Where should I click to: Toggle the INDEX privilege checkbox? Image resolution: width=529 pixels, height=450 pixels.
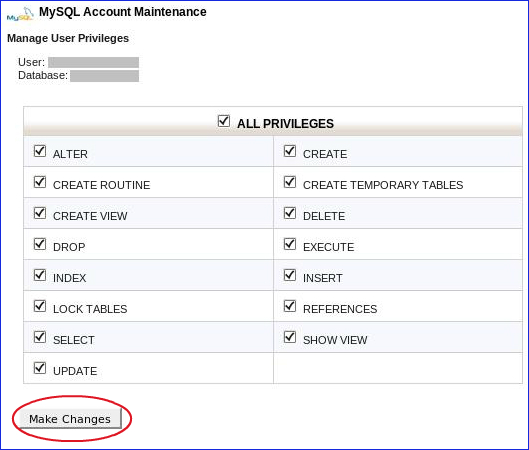[x=40, y=275]
